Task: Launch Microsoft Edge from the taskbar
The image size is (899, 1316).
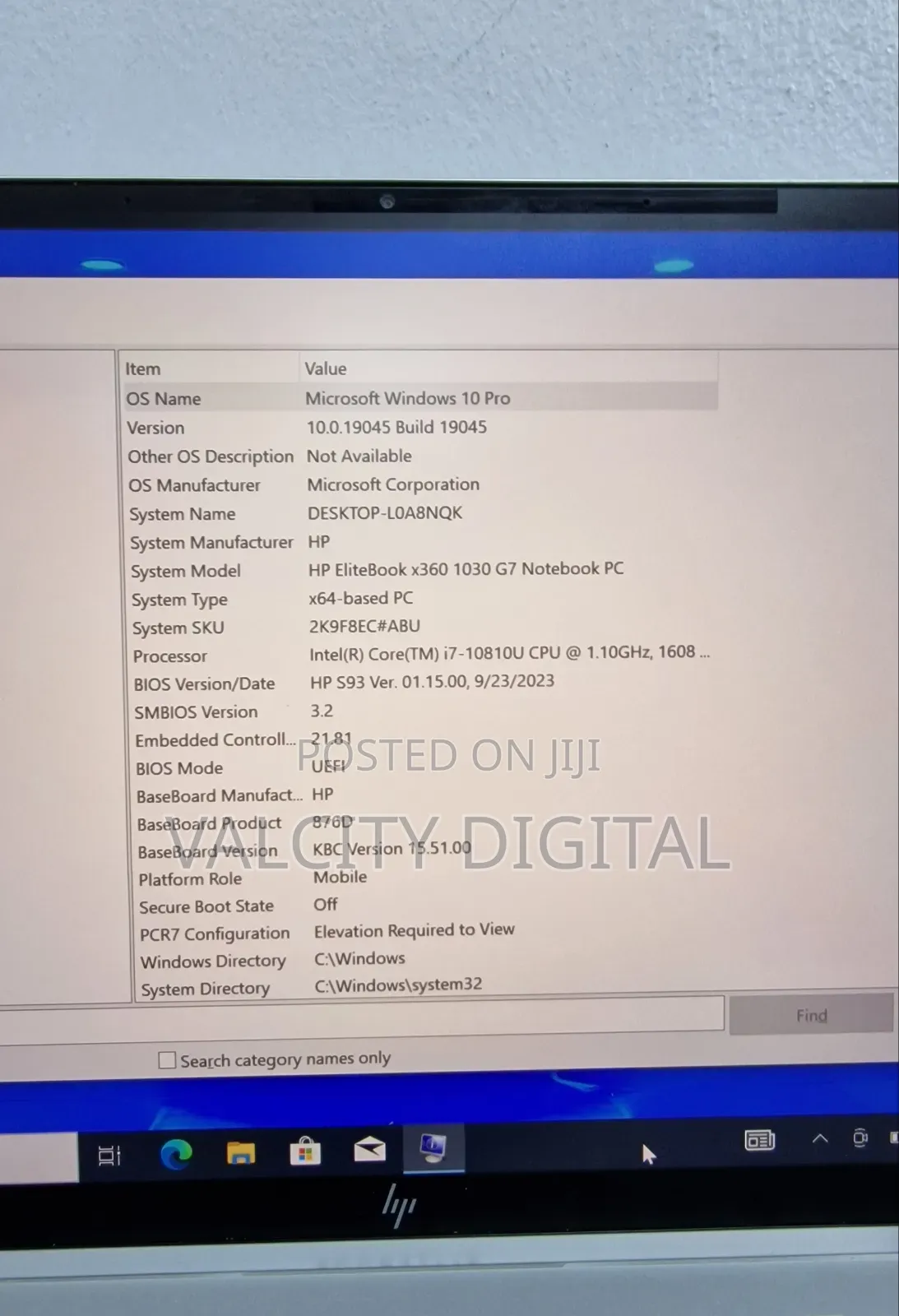Action: 176,1154
